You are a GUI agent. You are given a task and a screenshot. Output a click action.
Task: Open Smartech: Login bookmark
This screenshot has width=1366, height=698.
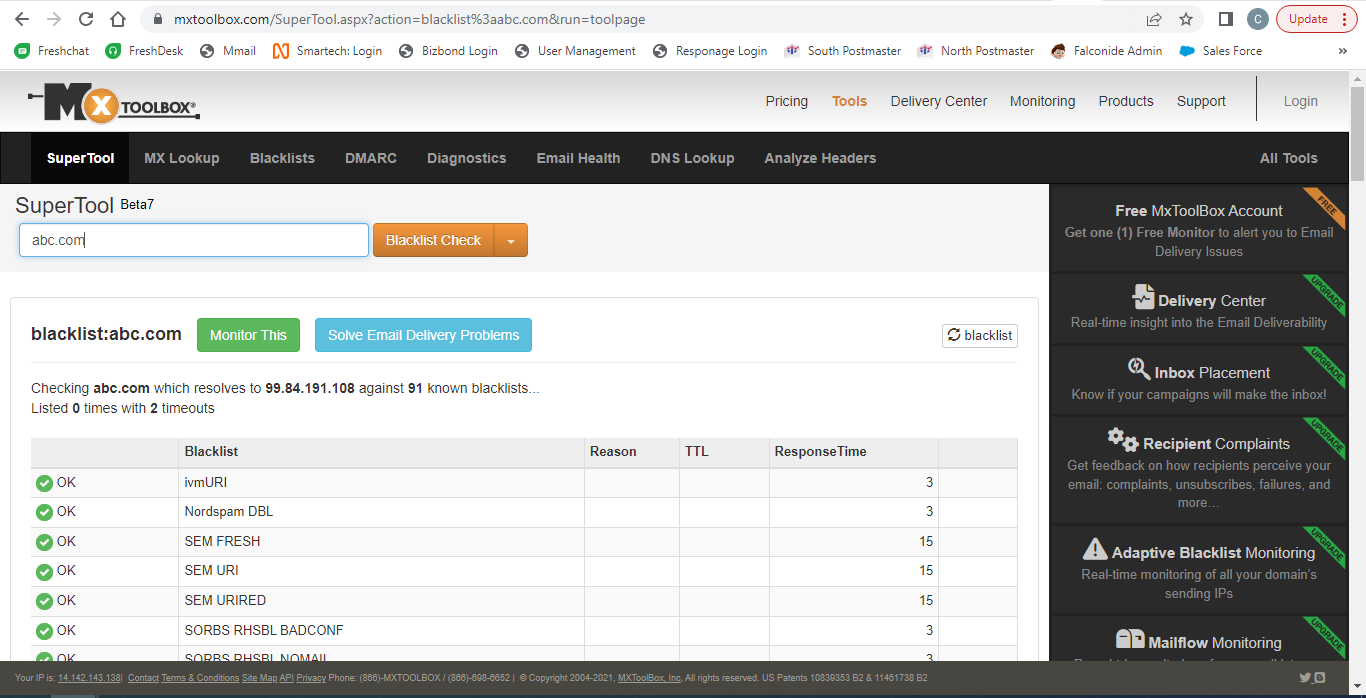click(x=328, y=51)
